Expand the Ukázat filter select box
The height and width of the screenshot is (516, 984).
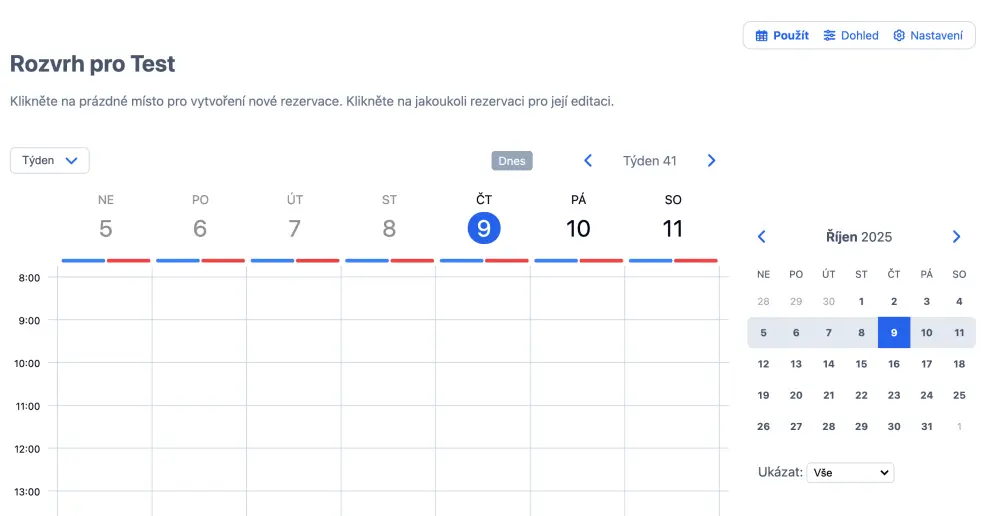(850, 472)
